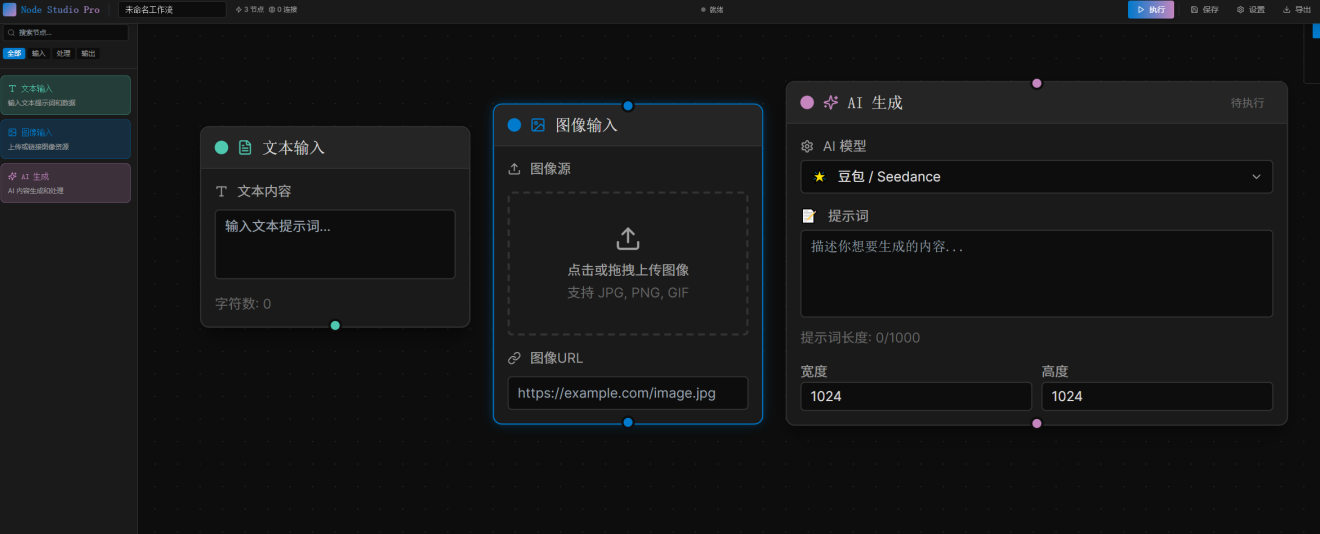Screen dimensions: 1320x534
Task: Click the upload icon beside 图像源 label
Action: 515,169
